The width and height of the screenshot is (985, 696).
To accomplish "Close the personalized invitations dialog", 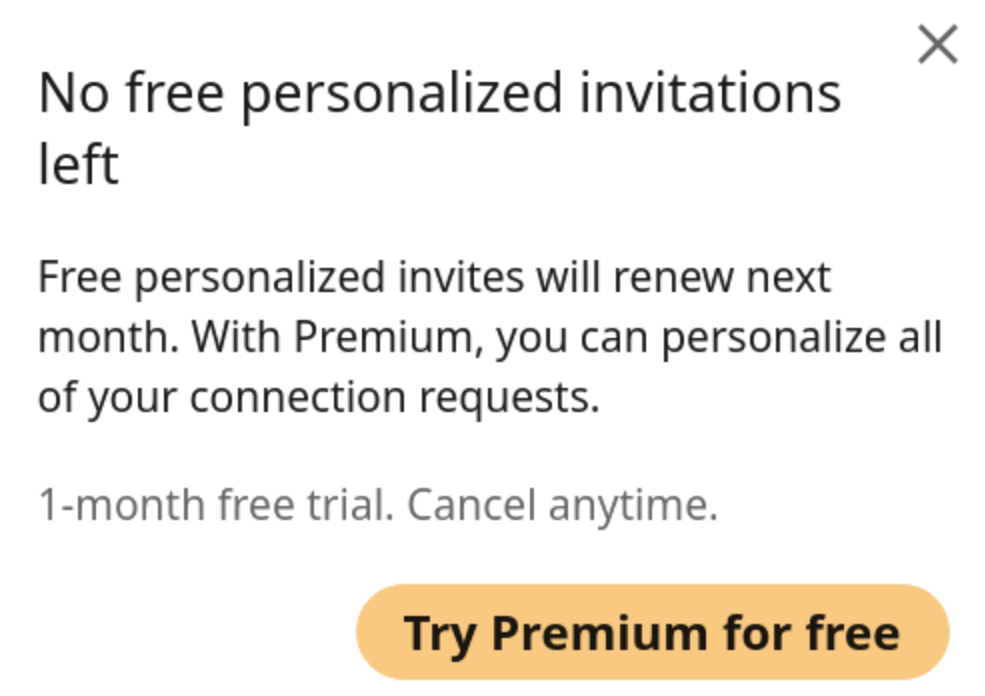I will 937,45.
